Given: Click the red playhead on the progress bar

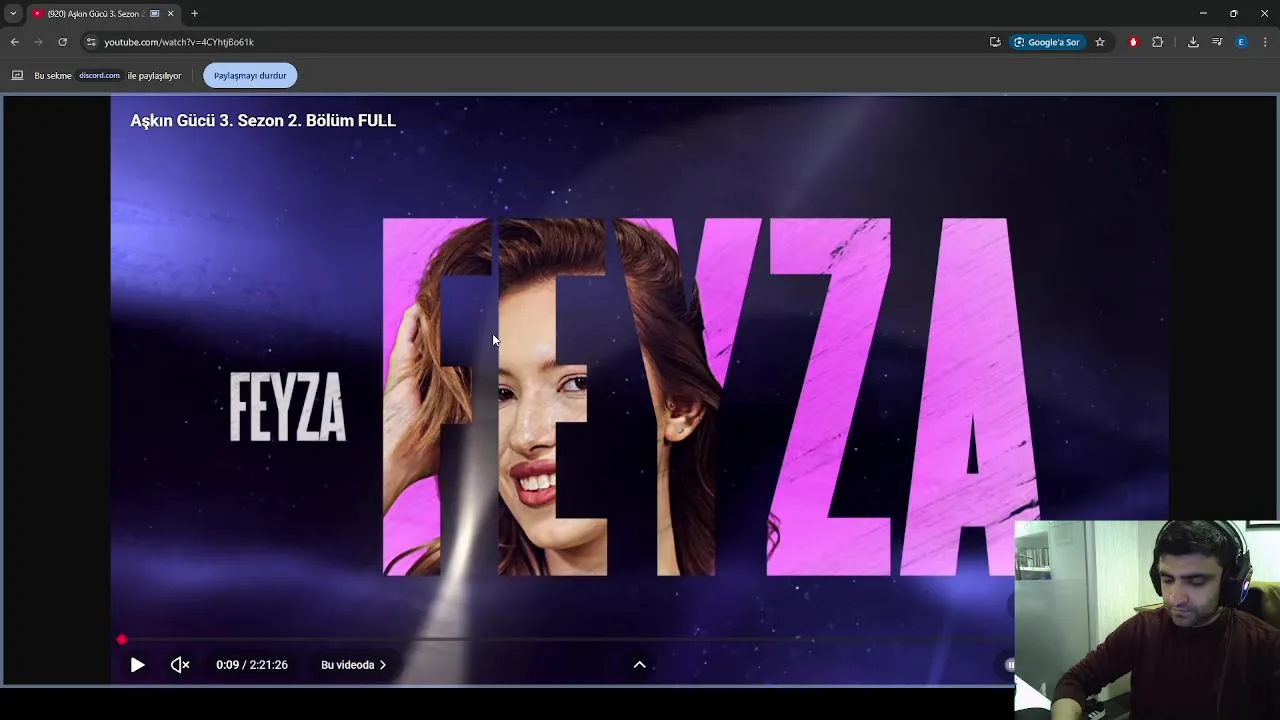Looking at the screenshot, I should tap(122, 639).
